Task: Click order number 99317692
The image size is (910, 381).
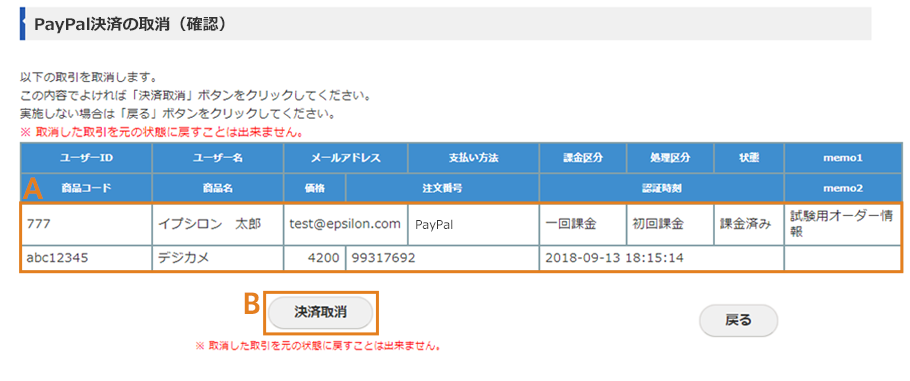Action: 442,258
